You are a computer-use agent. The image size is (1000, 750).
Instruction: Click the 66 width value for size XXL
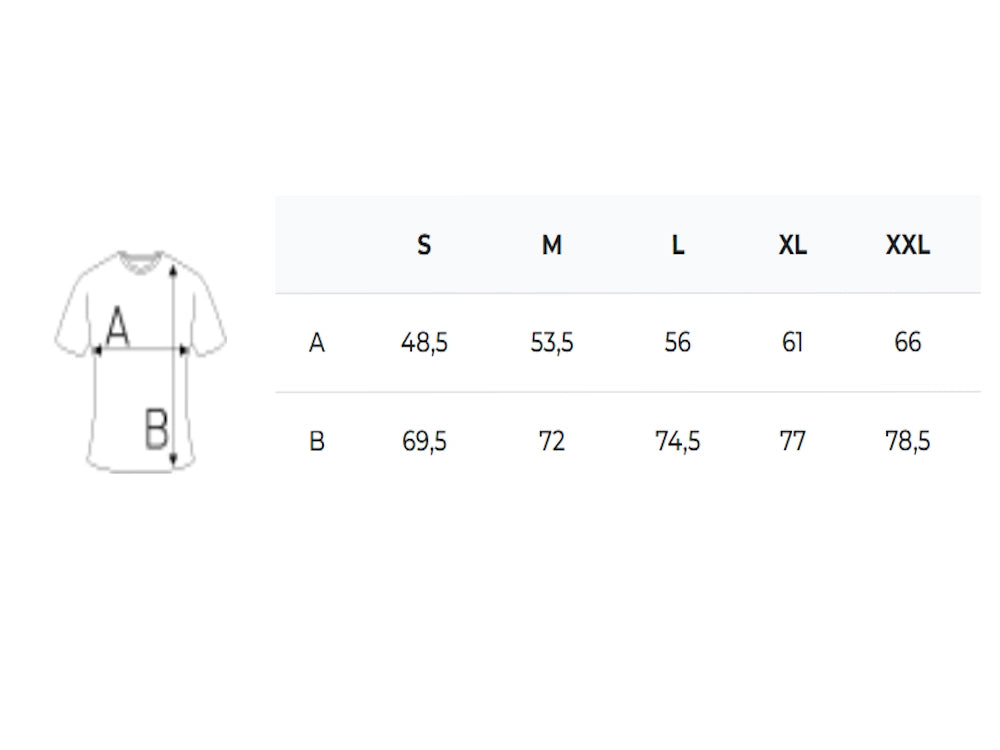tap(908, 343)
